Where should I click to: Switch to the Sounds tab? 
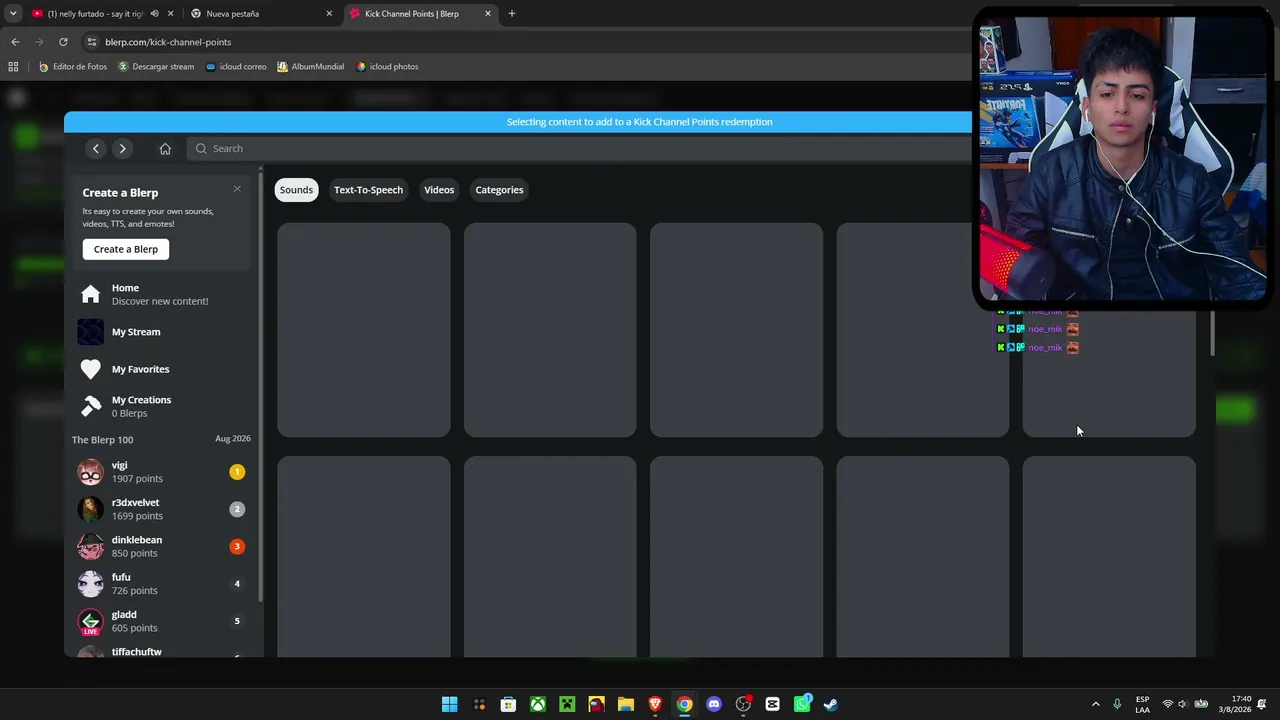click(x=296, y=190)
